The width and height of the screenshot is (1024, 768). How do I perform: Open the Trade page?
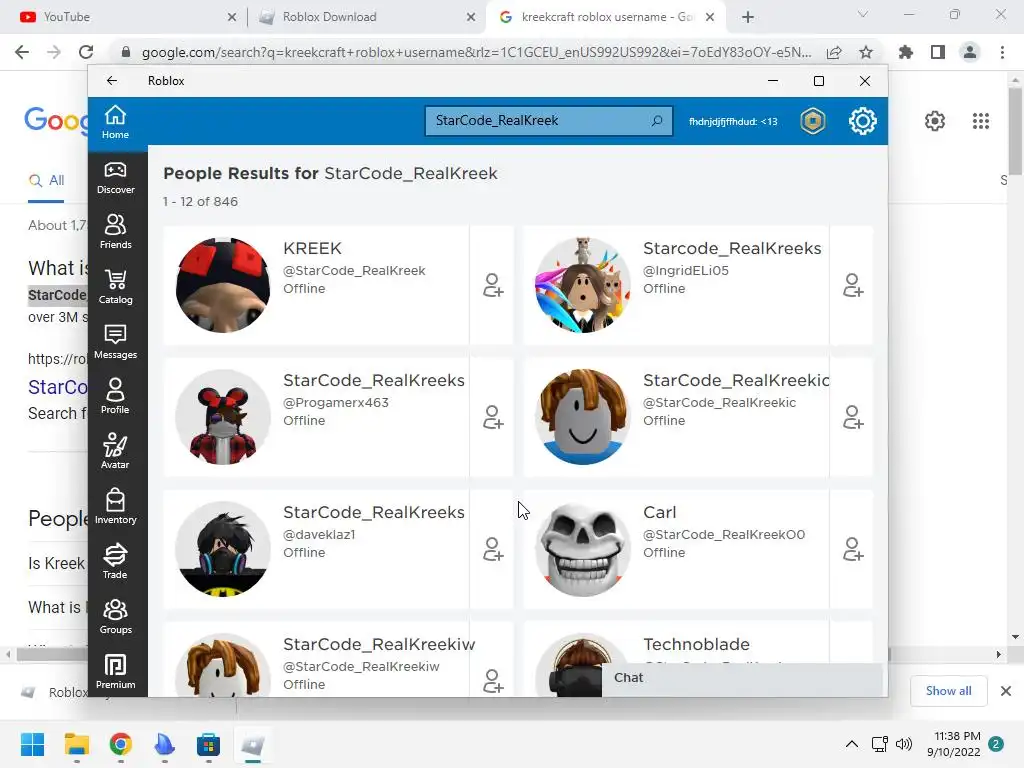coord(115,562)
